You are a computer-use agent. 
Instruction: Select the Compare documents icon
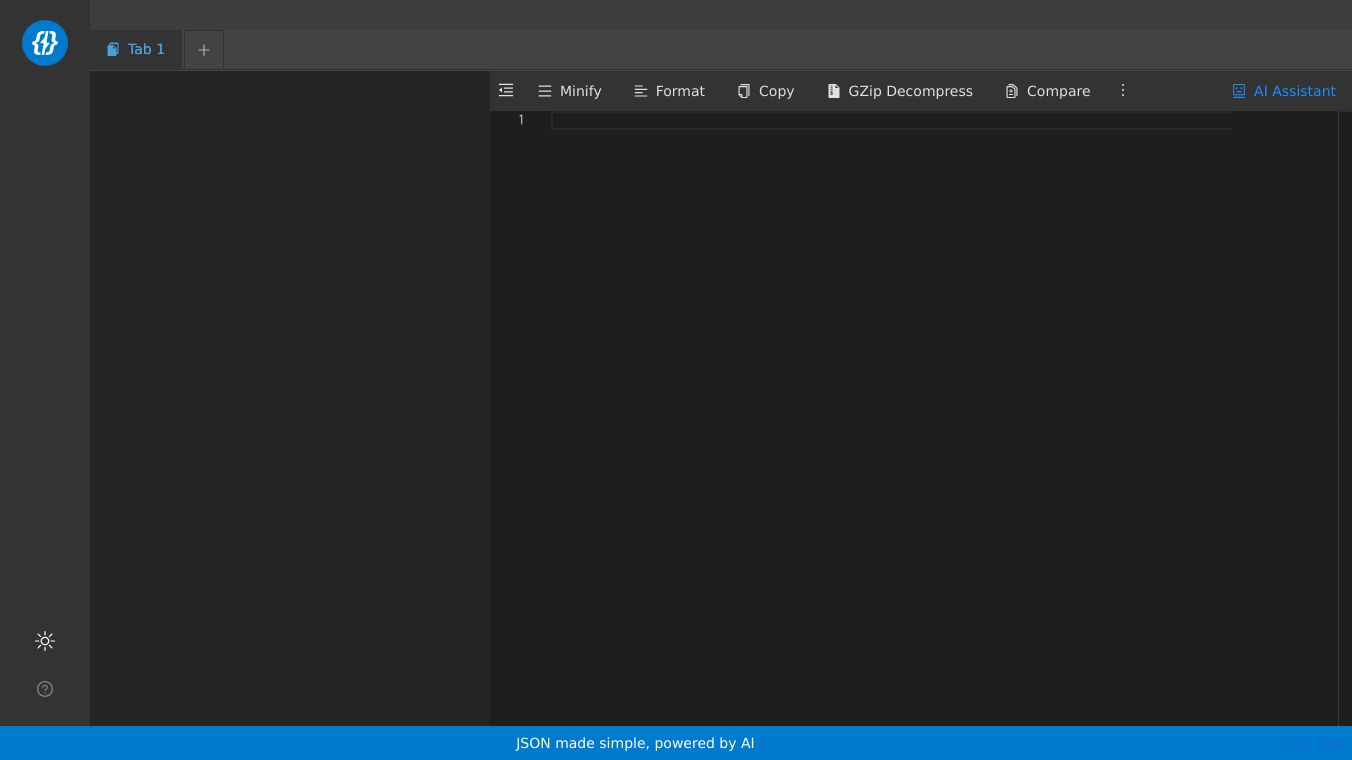(1011, 91)
